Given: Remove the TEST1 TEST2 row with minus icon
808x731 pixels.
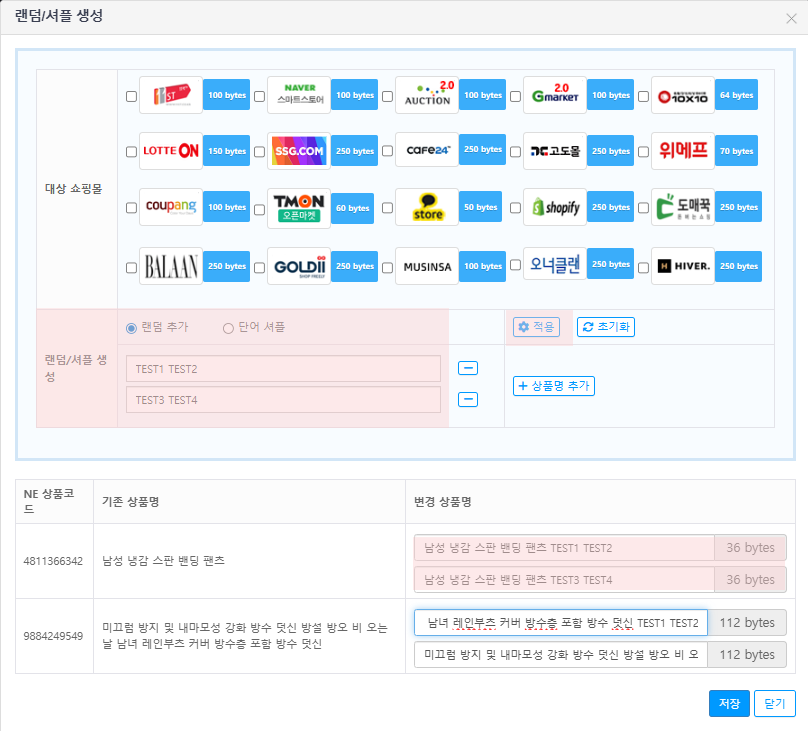Looking at the screenshot, I should pos(468,368).
